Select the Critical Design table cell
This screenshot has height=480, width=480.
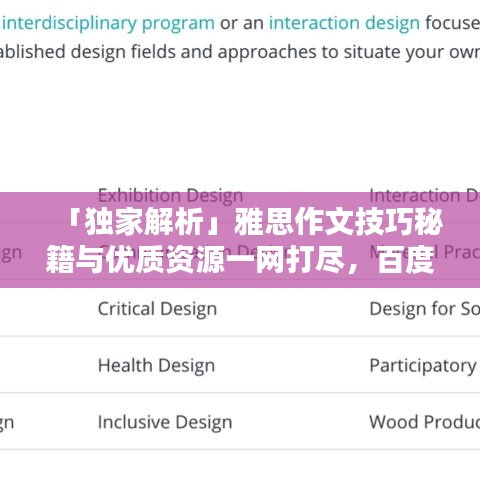[157, 309]
